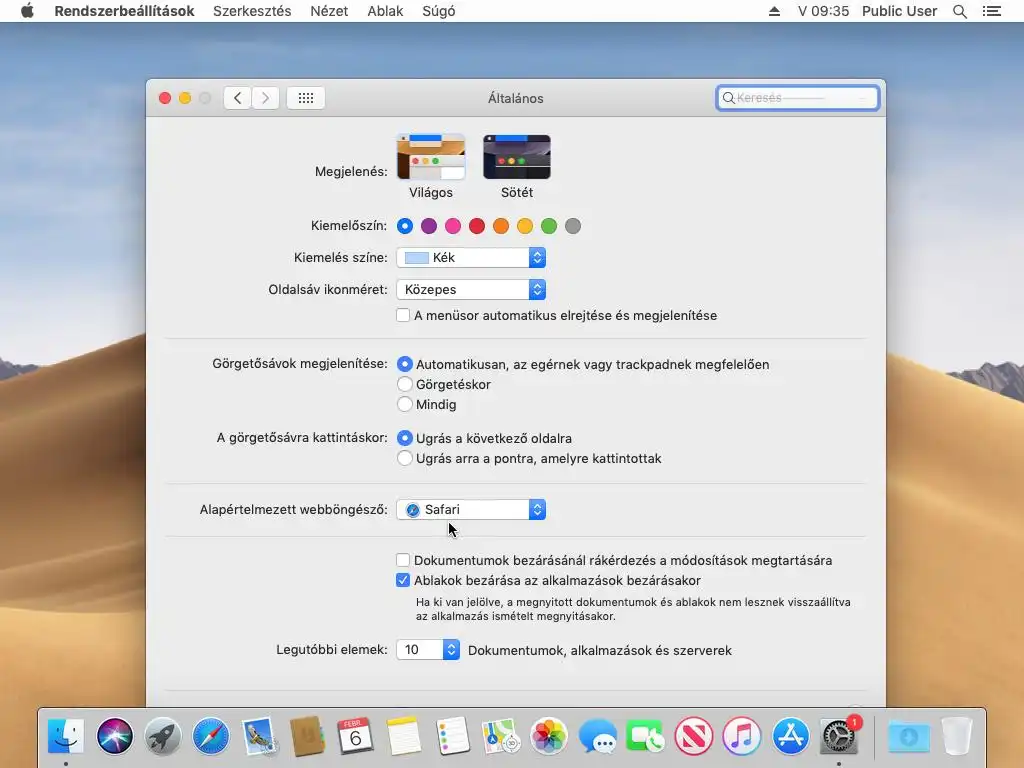Open Súgó menu
Viewport: 1024px width, 768px height.
tap(439, 11)
